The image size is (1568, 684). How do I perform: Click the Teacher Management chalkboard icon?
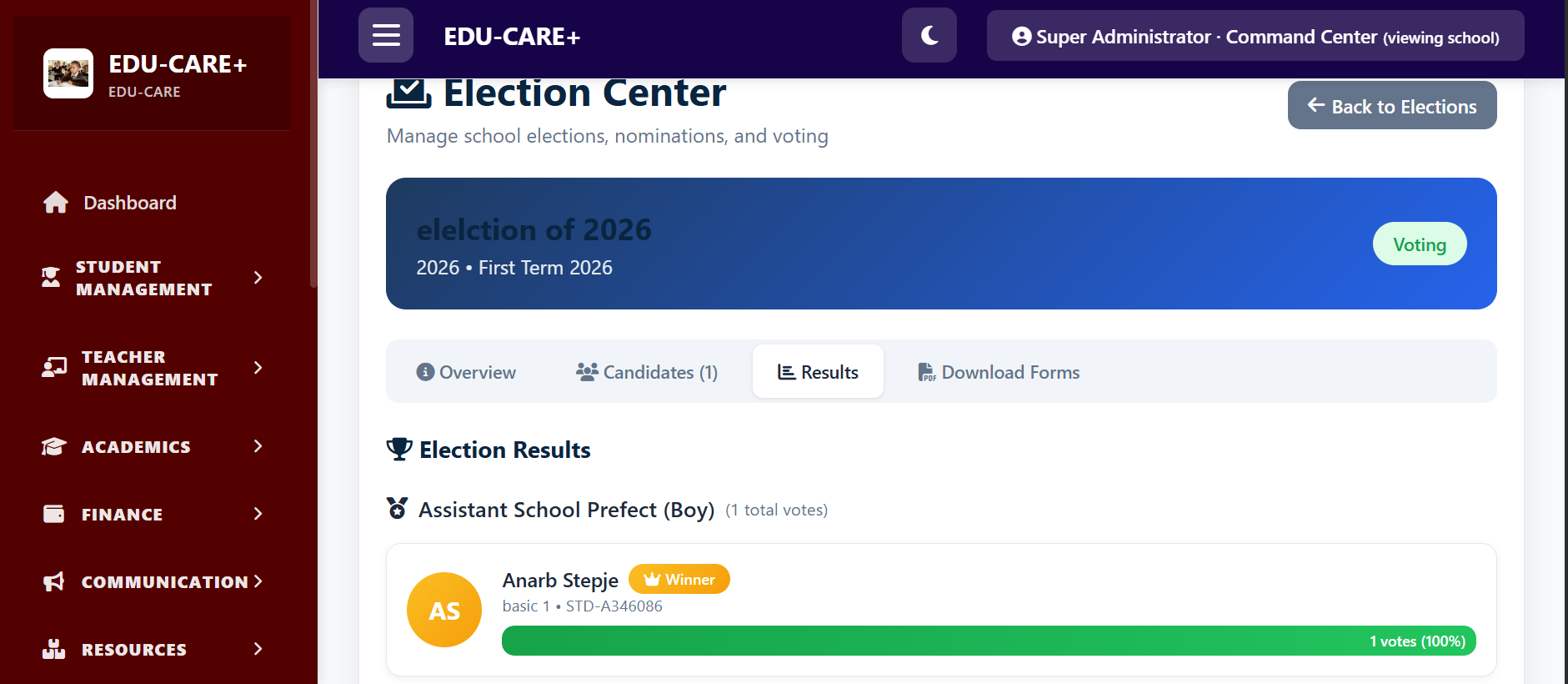tap(54, 368)
